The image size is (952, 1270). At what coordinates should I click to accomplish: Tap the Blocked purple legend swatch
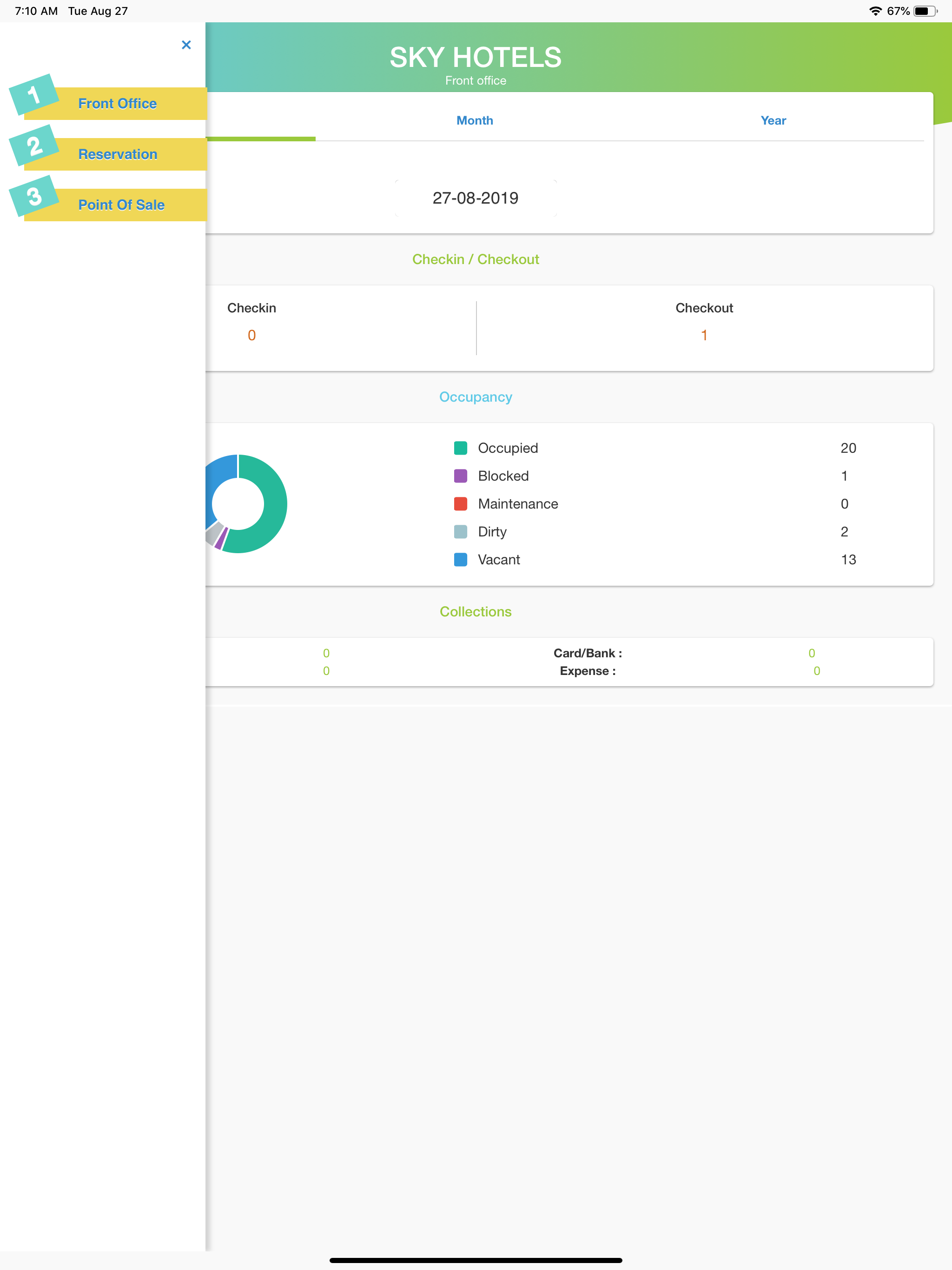pos(461,476)
